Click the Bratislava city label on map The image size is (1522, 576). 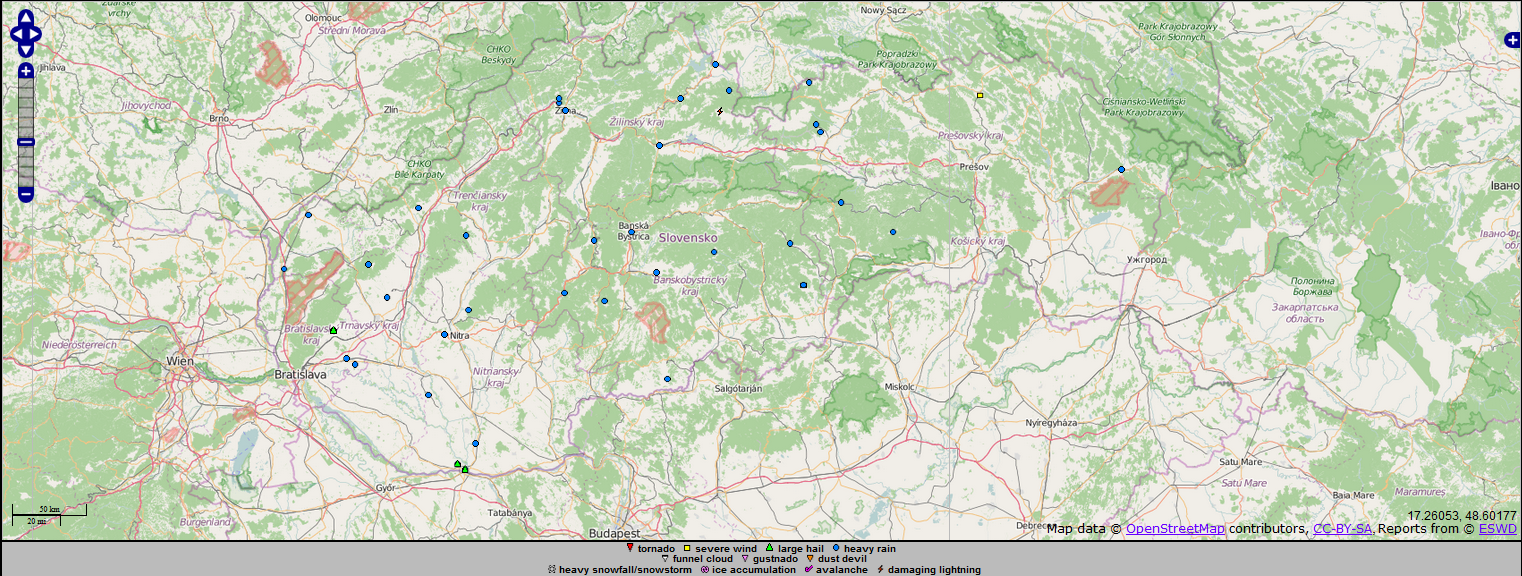tap(301, 374)
